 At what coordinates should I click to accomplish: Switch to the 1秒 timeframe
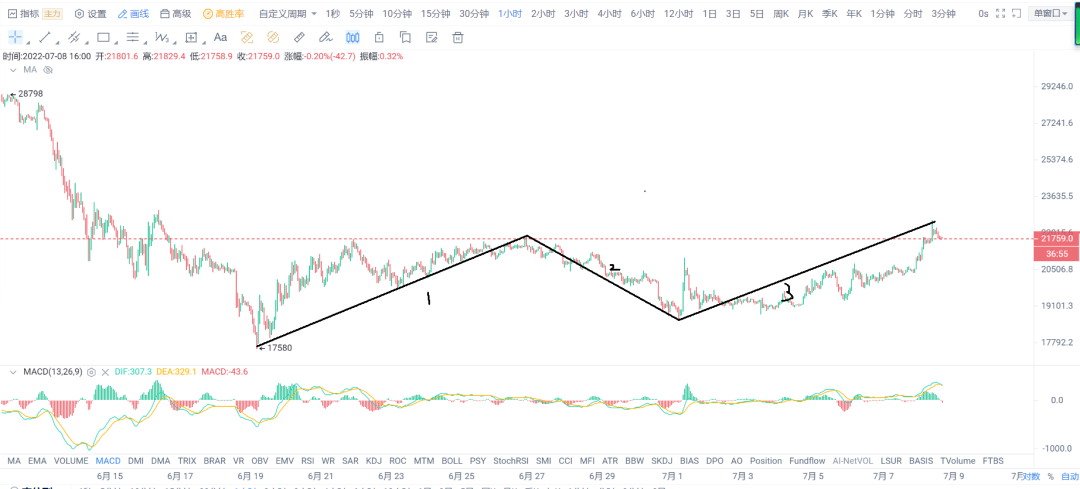pos(333,14)
